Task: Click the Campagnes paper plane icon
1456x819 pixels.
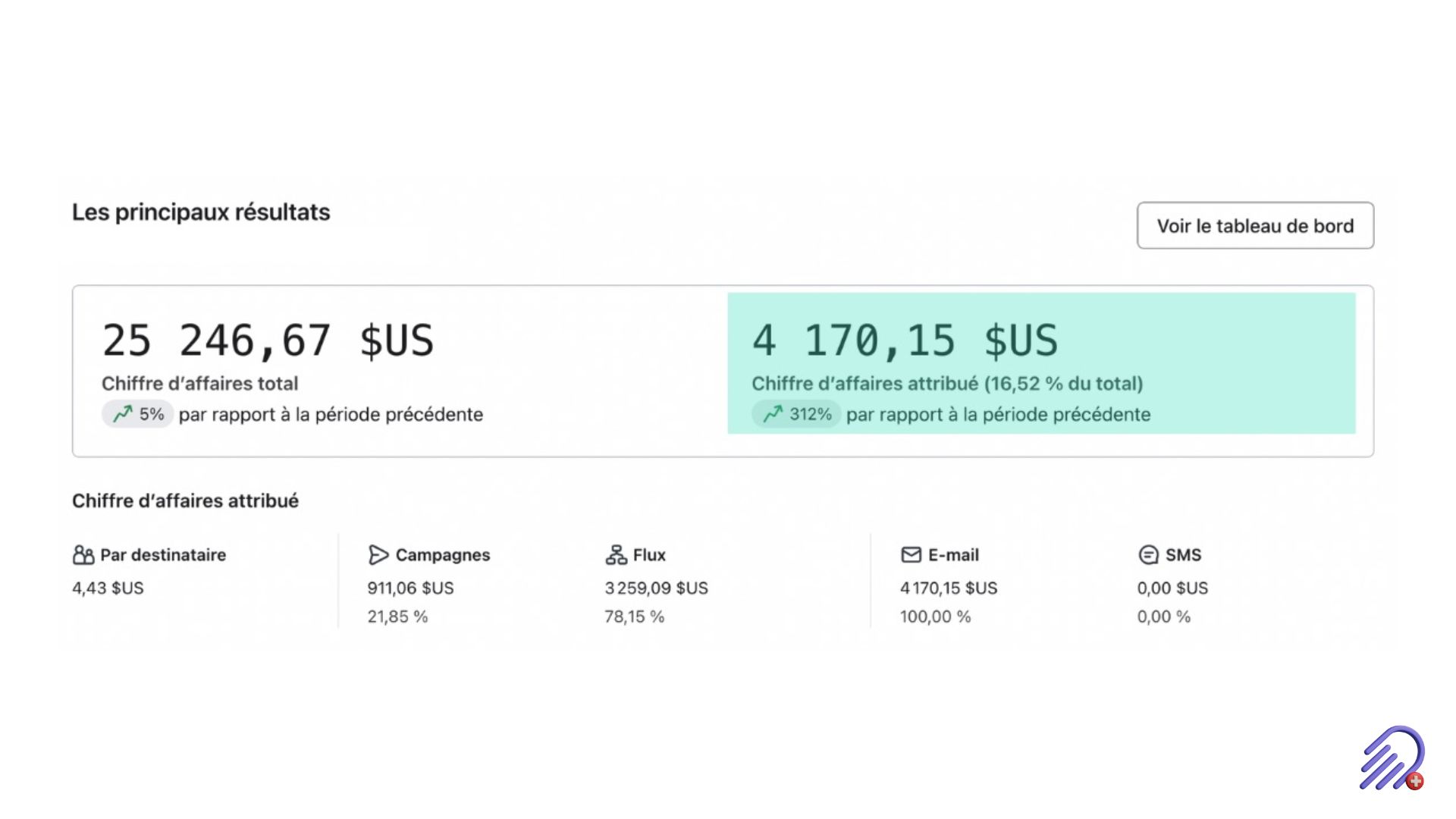Action: point(378,555)
